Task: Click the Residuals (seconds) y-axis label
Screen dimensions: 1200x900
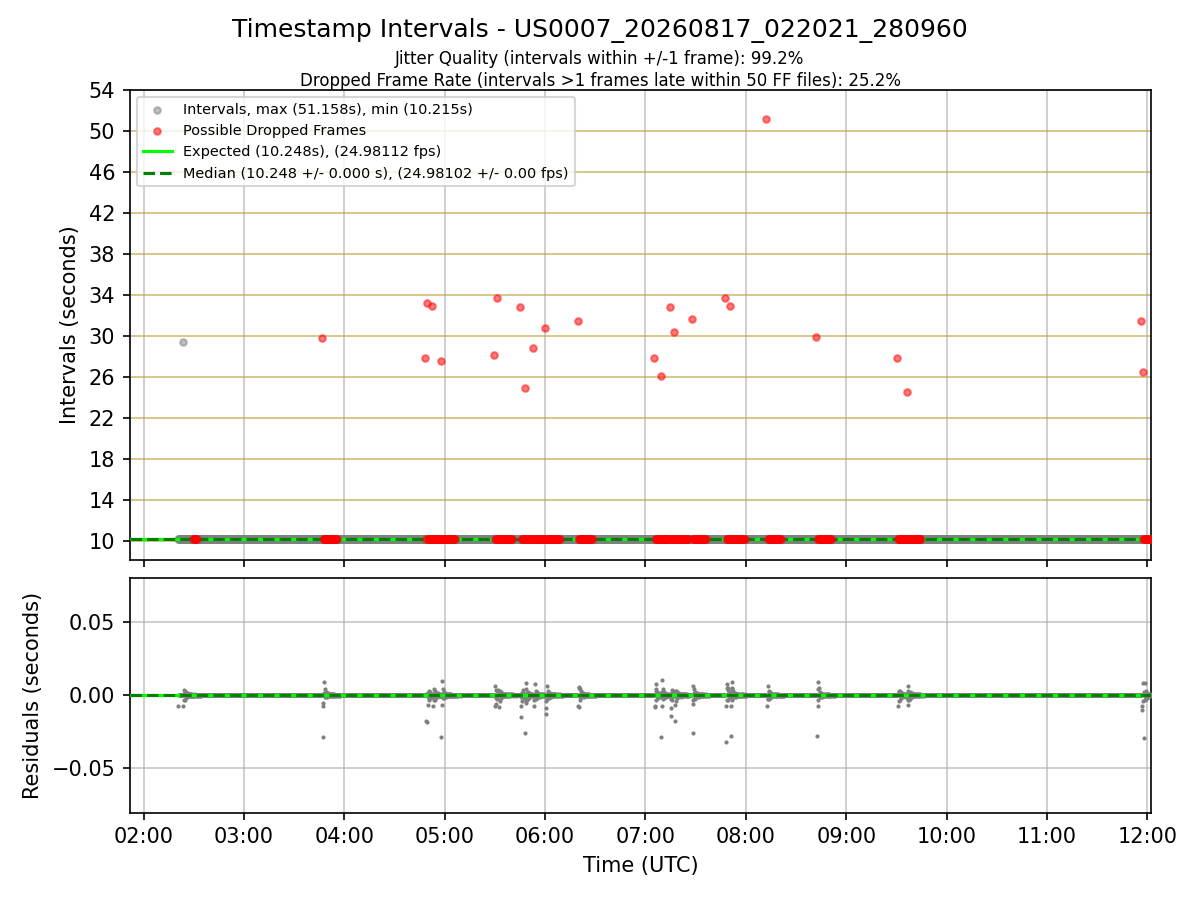Action: tap(32, 696)
